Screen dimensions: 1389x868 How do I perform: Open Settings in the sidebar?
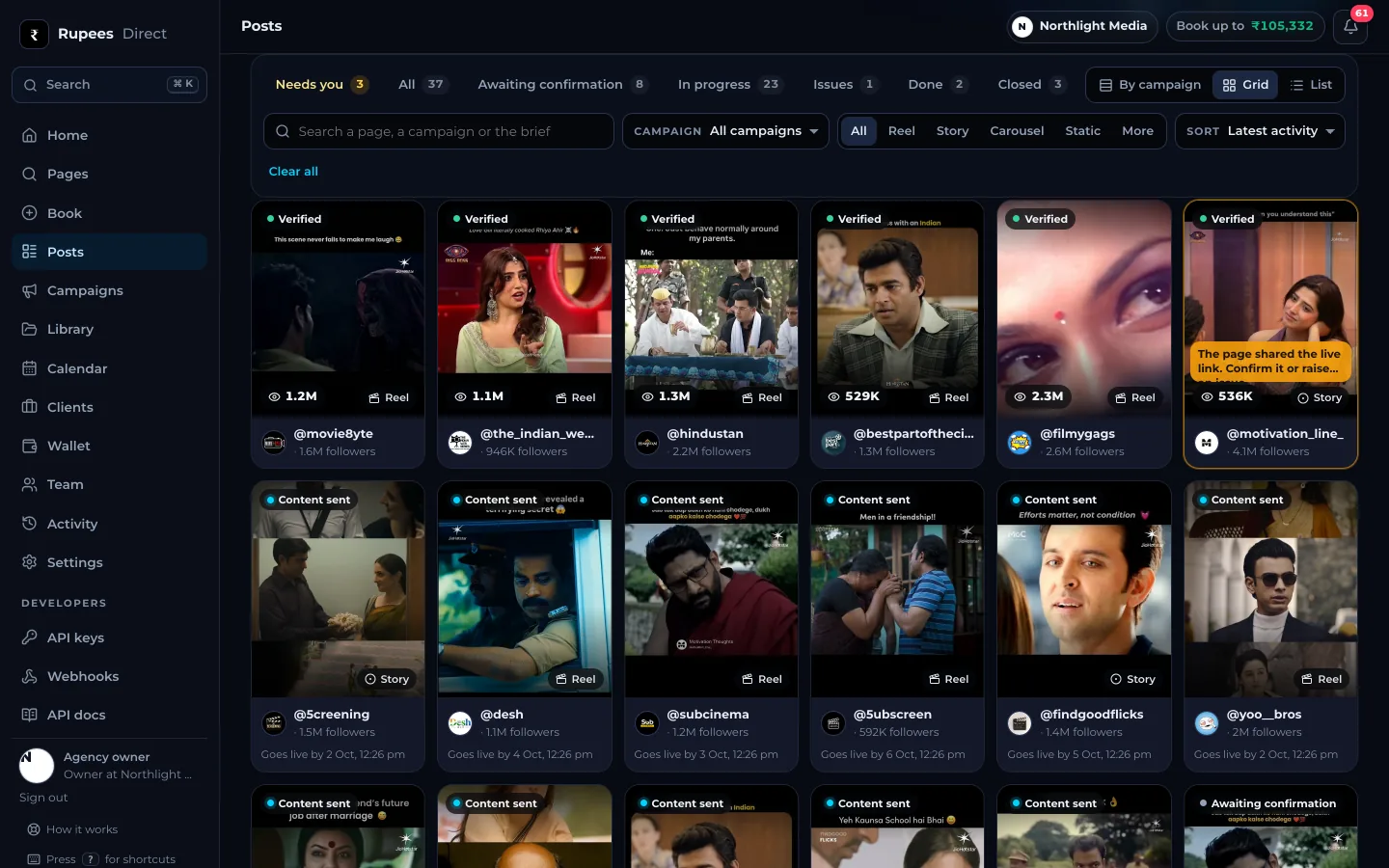click(x=109, y=562)
